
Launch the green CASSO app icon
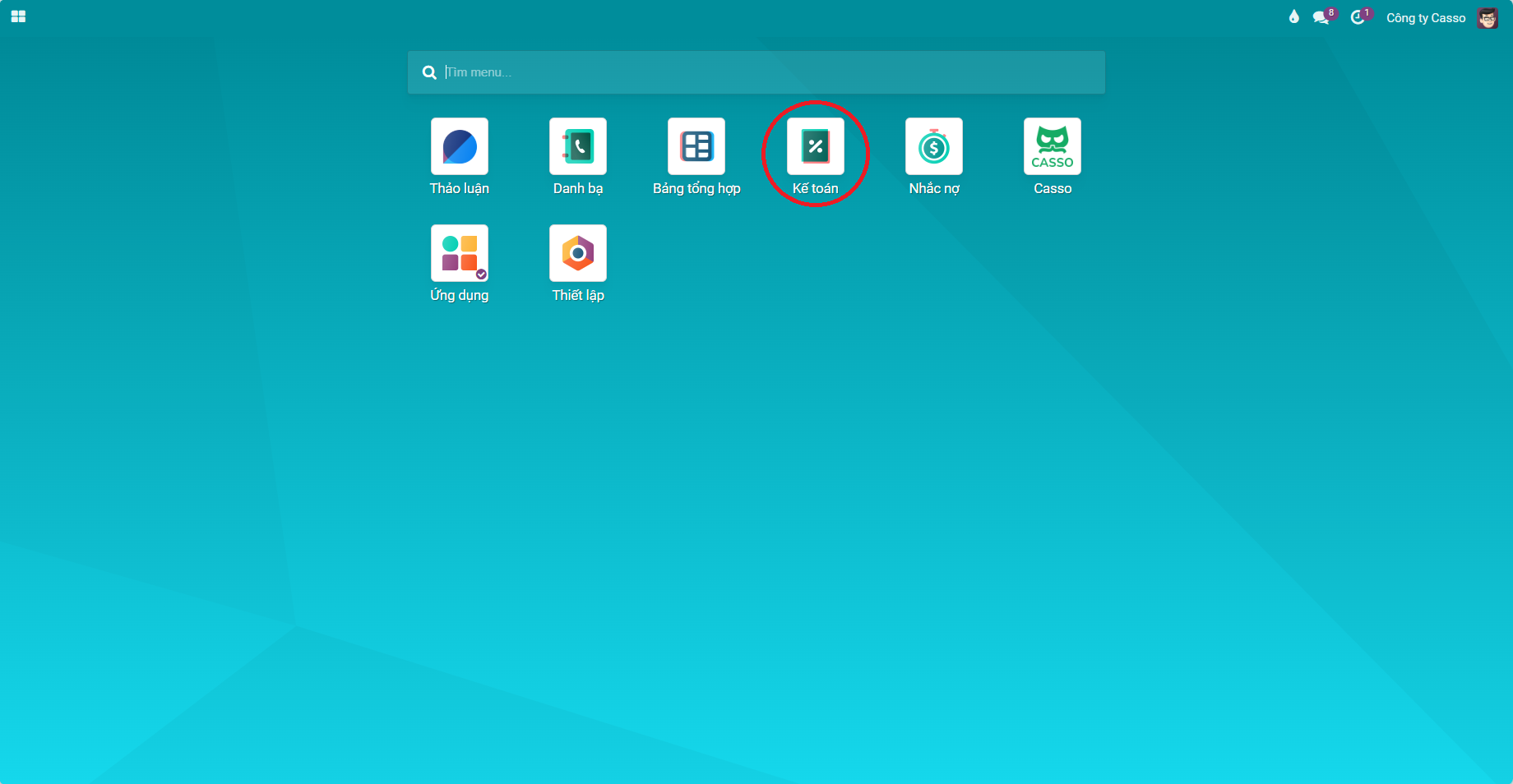click(1053, 146)
